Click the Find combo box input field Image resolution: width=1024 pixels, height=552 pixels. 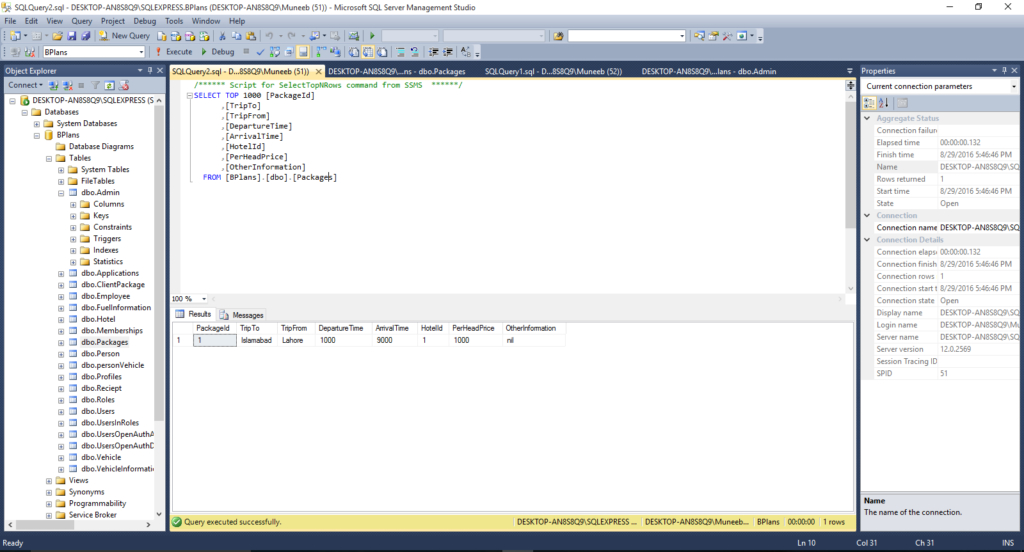click(x=622, y=36)
